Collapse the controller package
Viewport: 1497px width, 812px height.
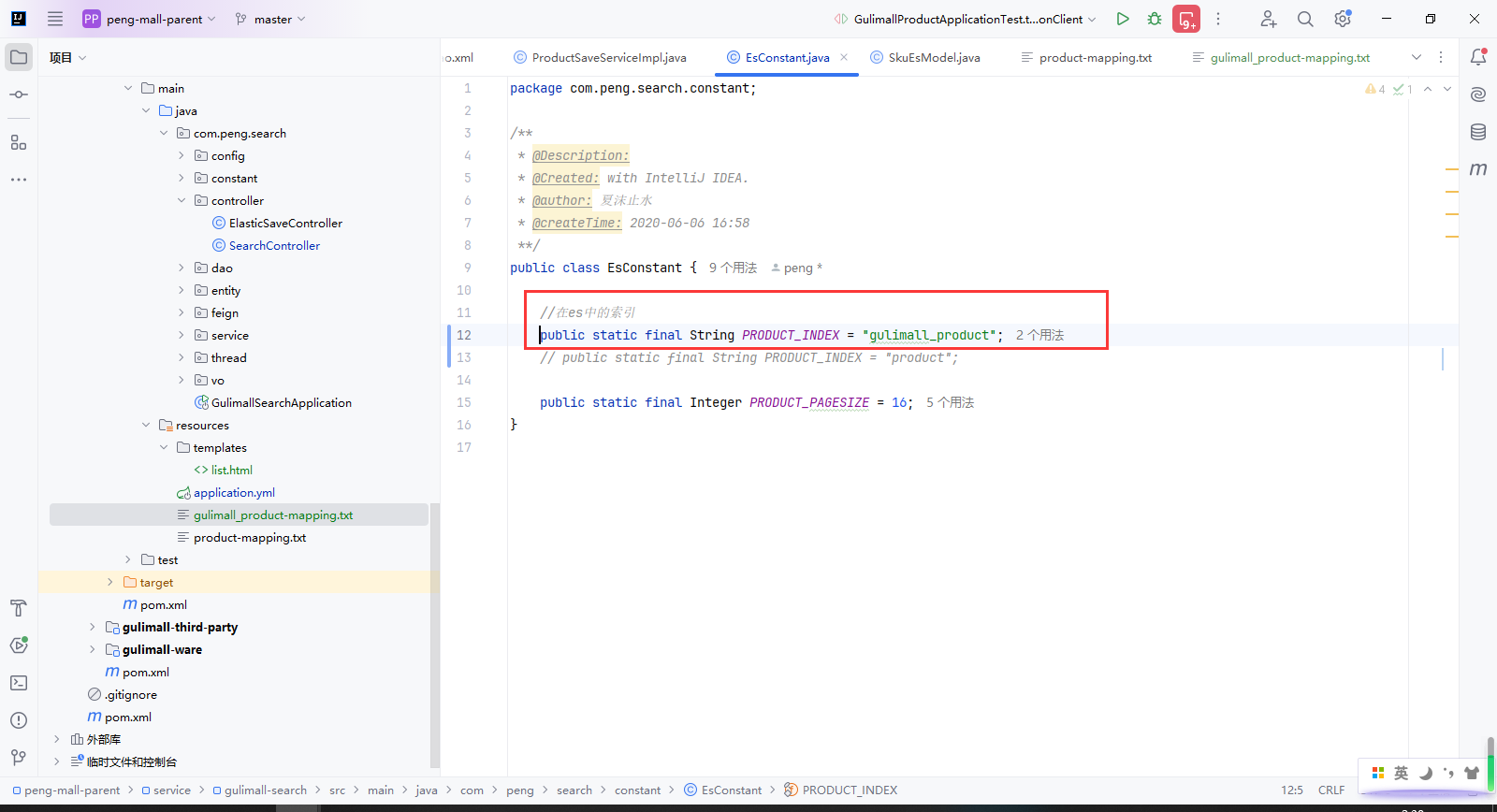[182, 200]
